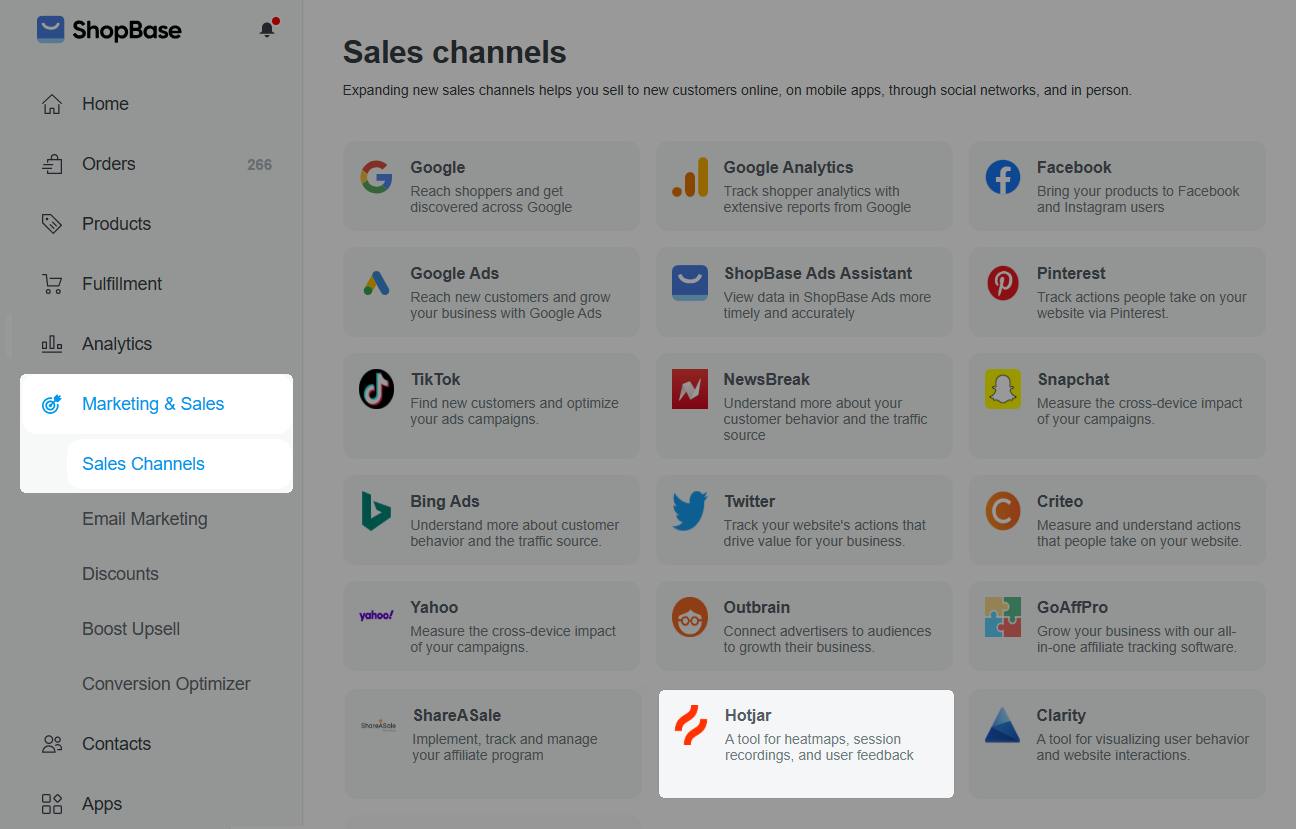Collapse the Marketing & Sales menu

click(x=153, y=404)
